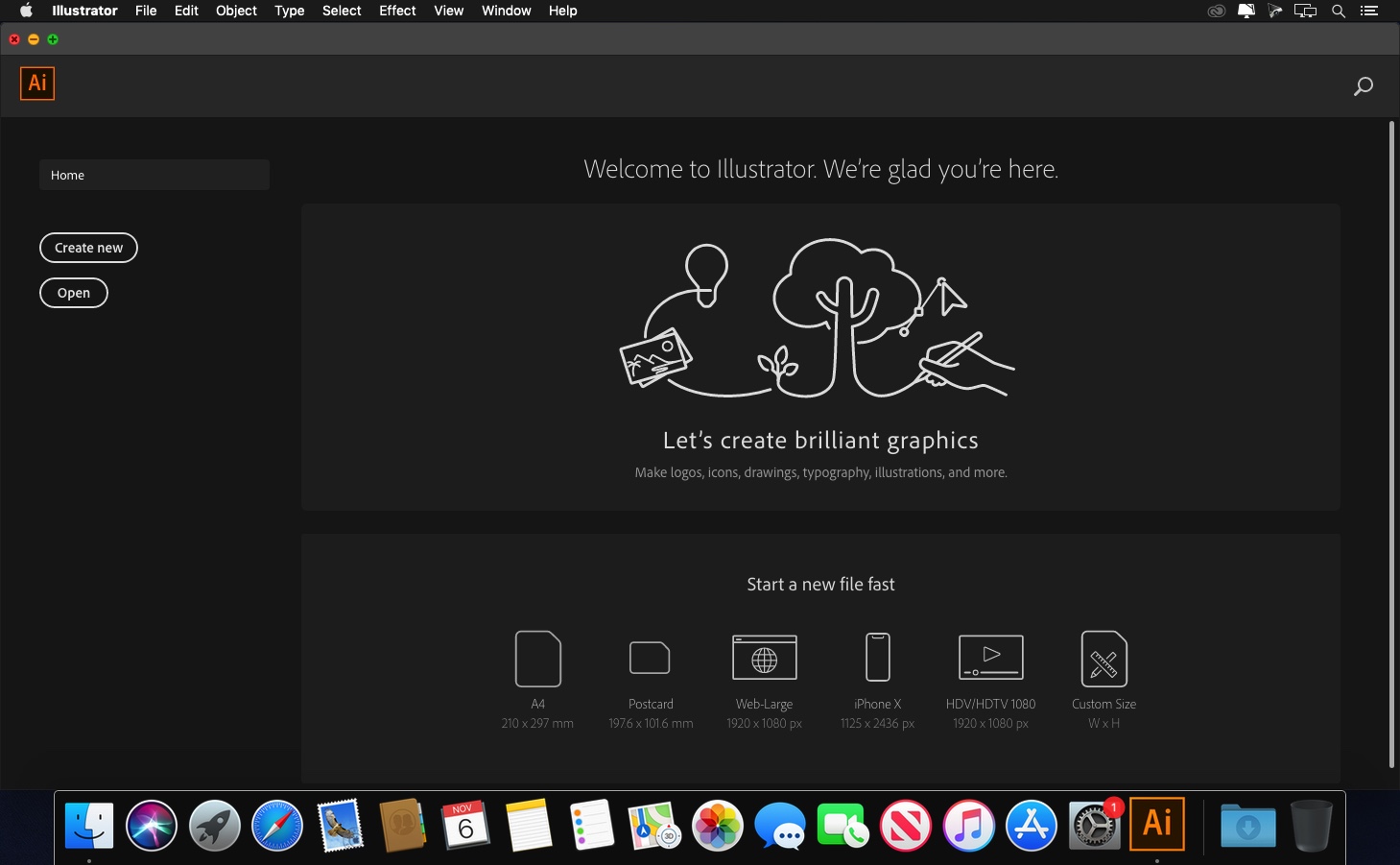Open Creative Cloud icon in menu bar

pos(1216,11)
